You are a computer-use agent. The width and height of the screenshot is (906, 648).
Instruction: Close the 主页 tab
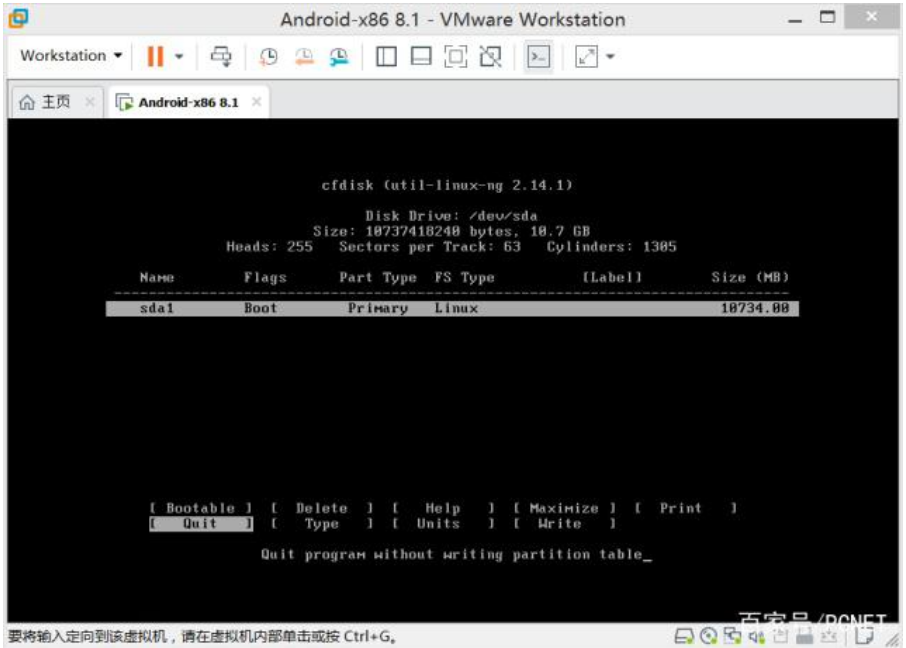[x=90, y=102]
